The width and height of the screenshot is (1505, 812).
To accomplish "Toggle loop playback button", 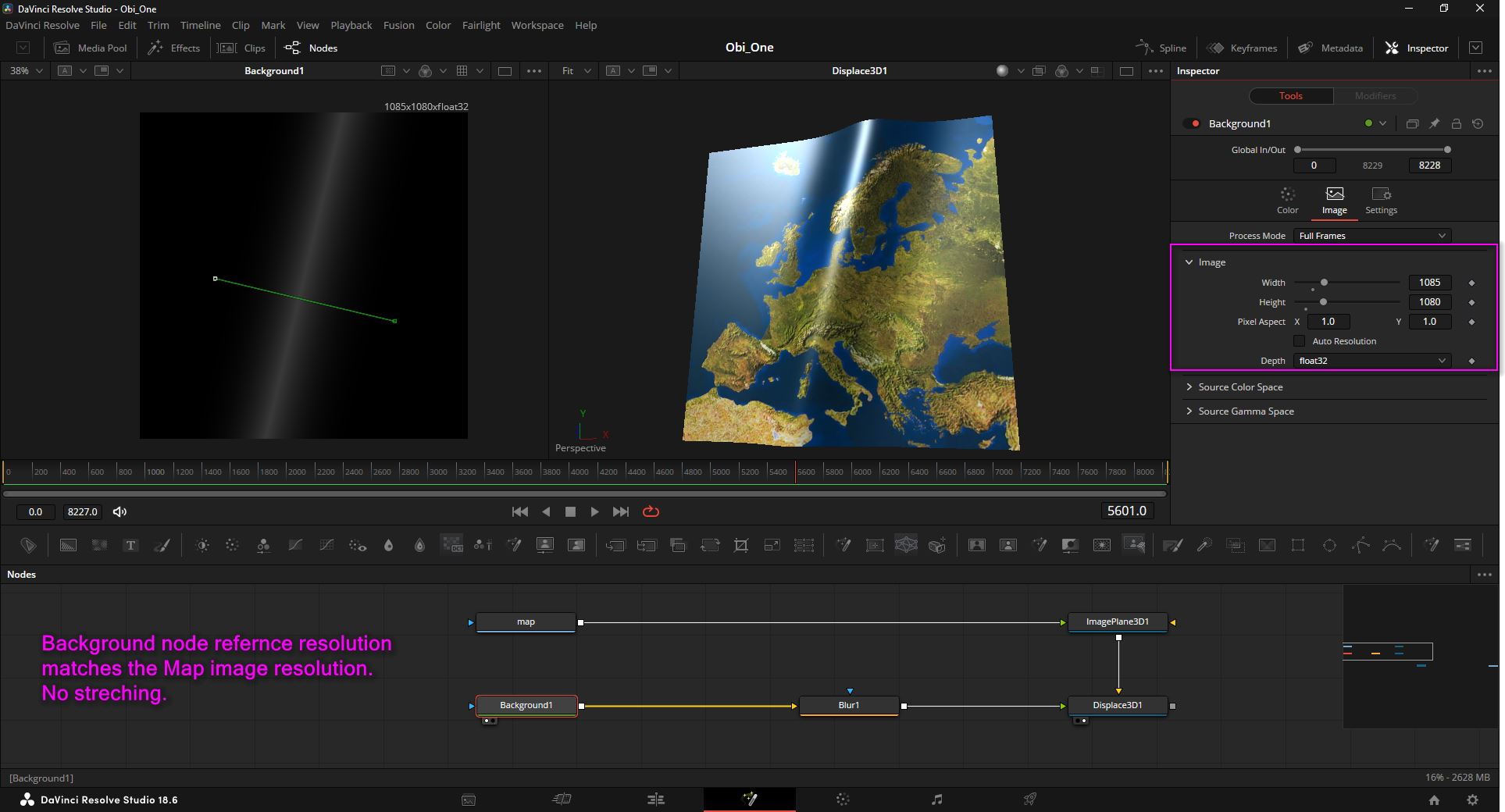I will tap(651, 511).
